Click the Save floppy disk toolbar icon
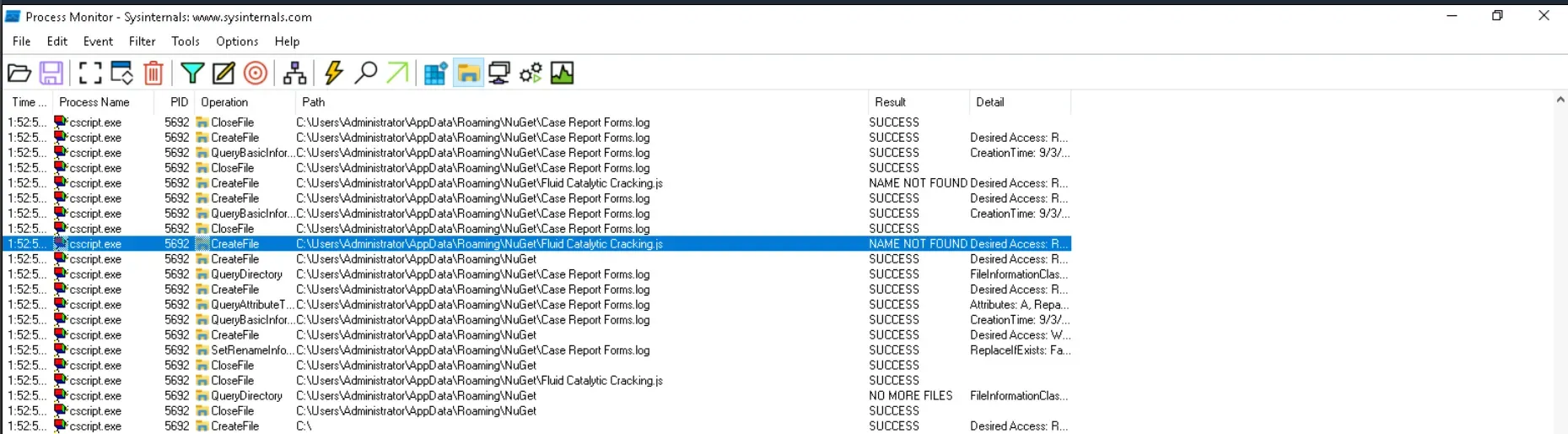 click(51, 73)
